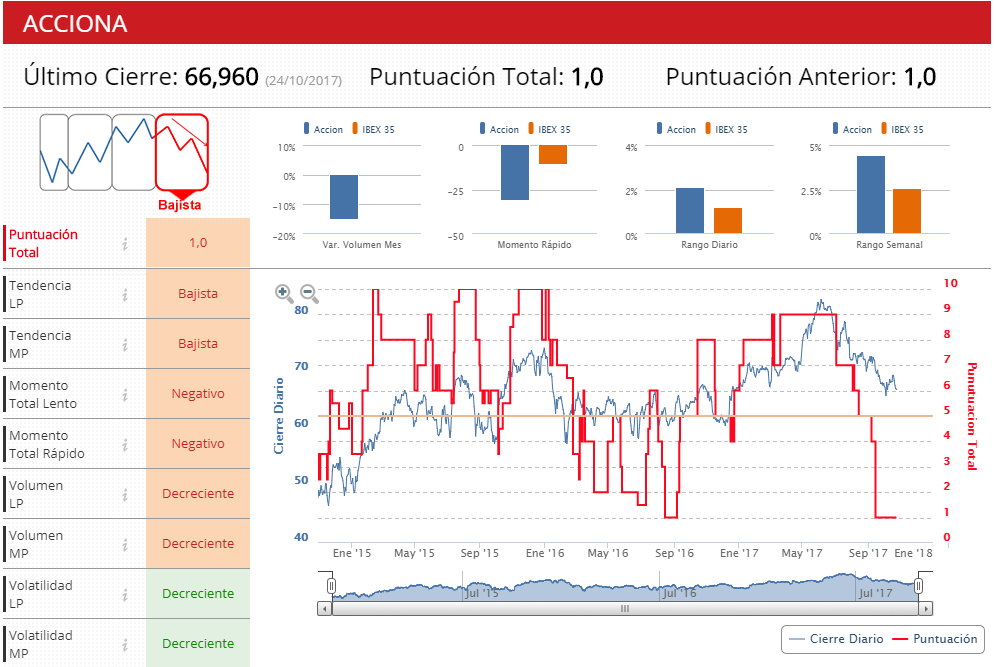Click the Jul '16 label in navigator
Viewport: 996px width, 667px height.
pos(680,593)
